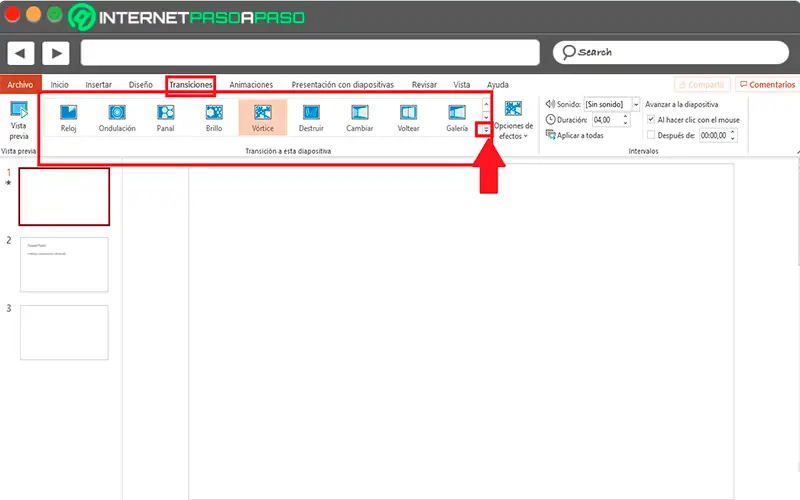Enable the Después de checkbox
Viewport: 800px width, 500px height.
tap(651, 135)
